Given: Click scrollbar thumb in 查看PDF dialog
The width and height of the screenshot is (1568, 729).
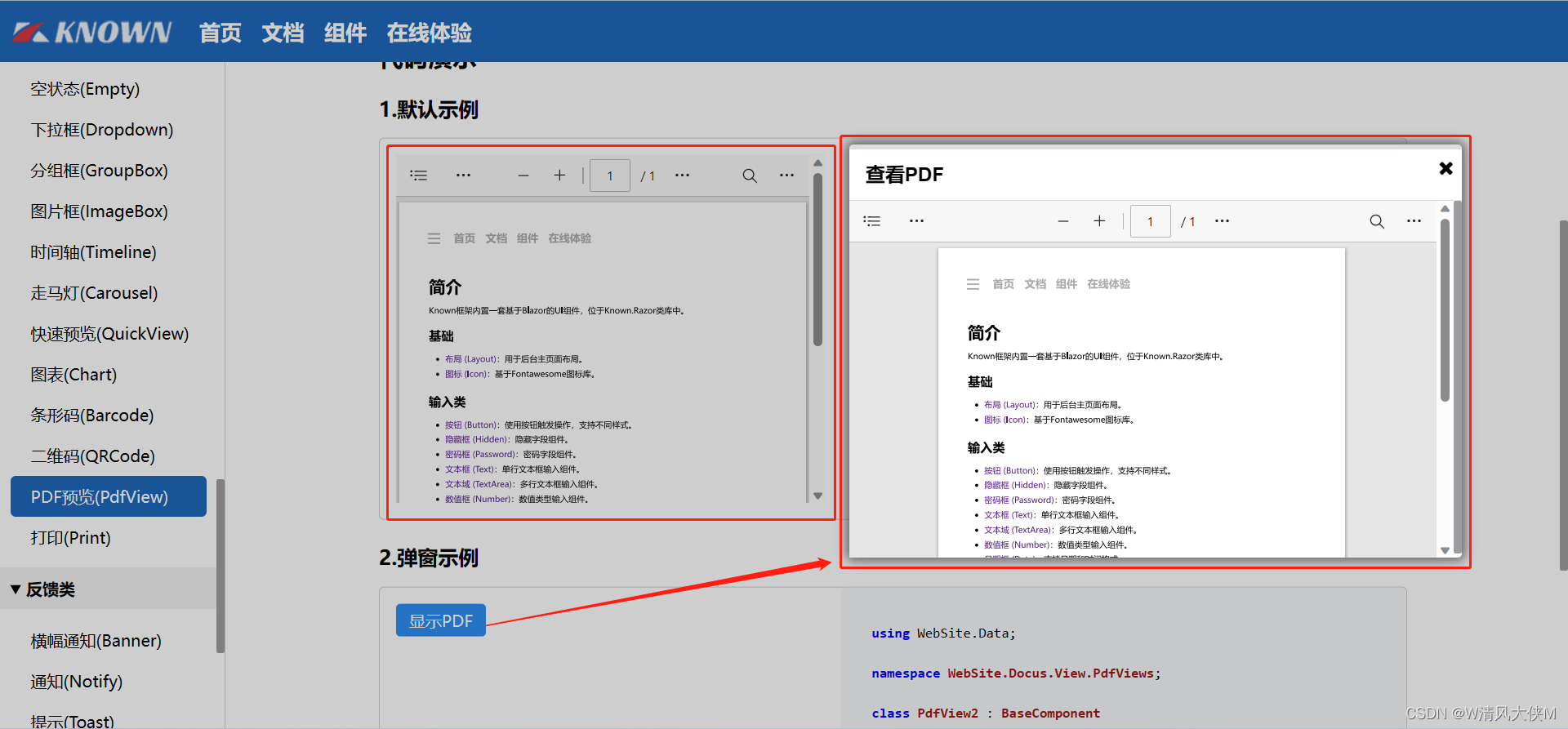Looking at the screenshot, I should coord(1445,310).
